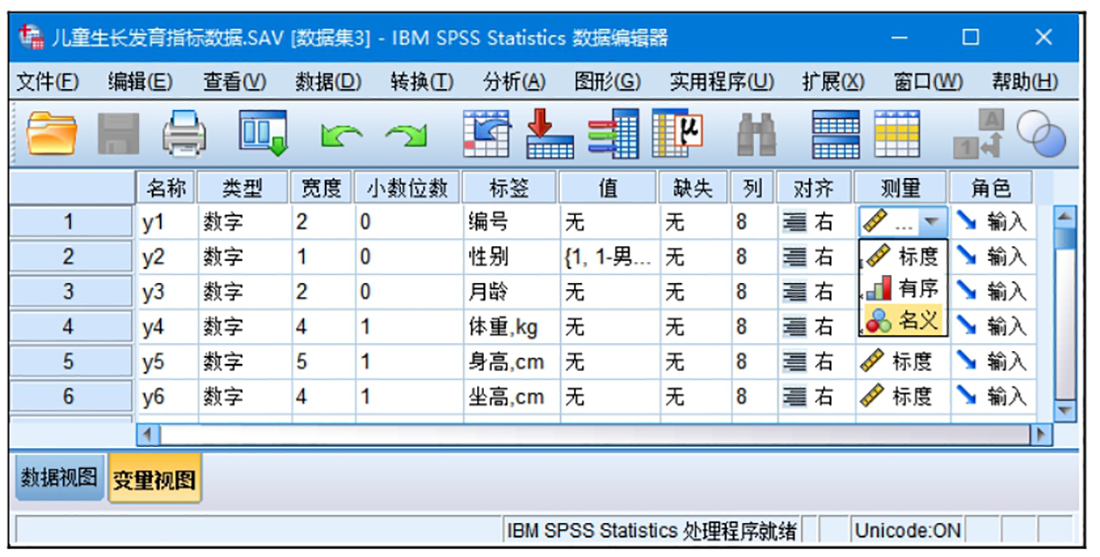Click the Go to case icon

(x=487, y=133)
